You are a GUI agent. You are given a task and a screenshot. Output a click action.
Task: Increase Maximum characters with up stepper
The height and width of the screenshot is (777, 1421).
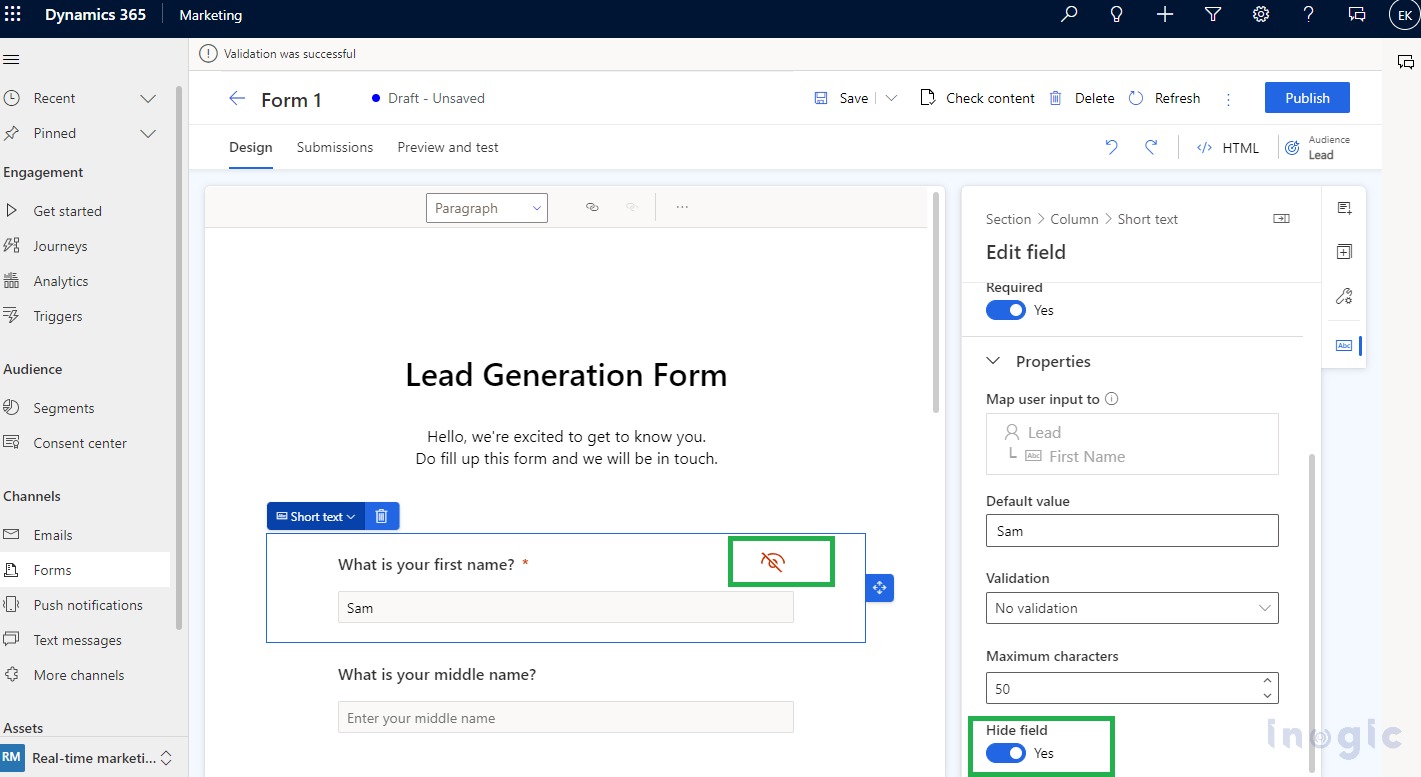coord(1267,681)
